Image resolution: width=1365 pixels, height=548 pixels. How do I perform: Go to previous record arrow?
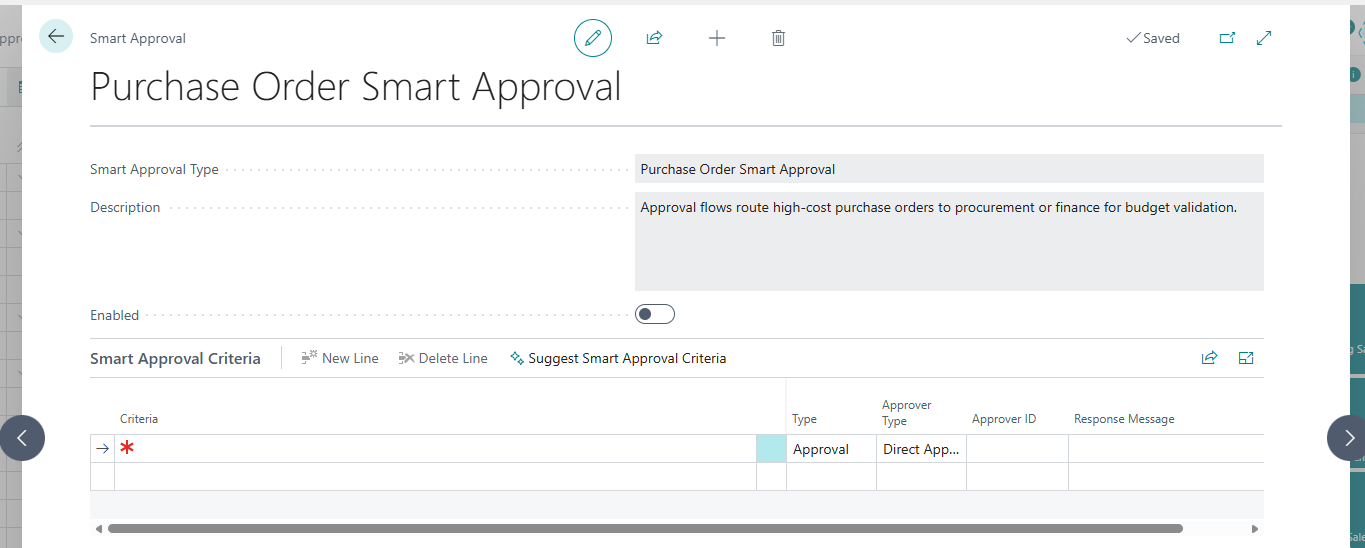pos(22,438)
